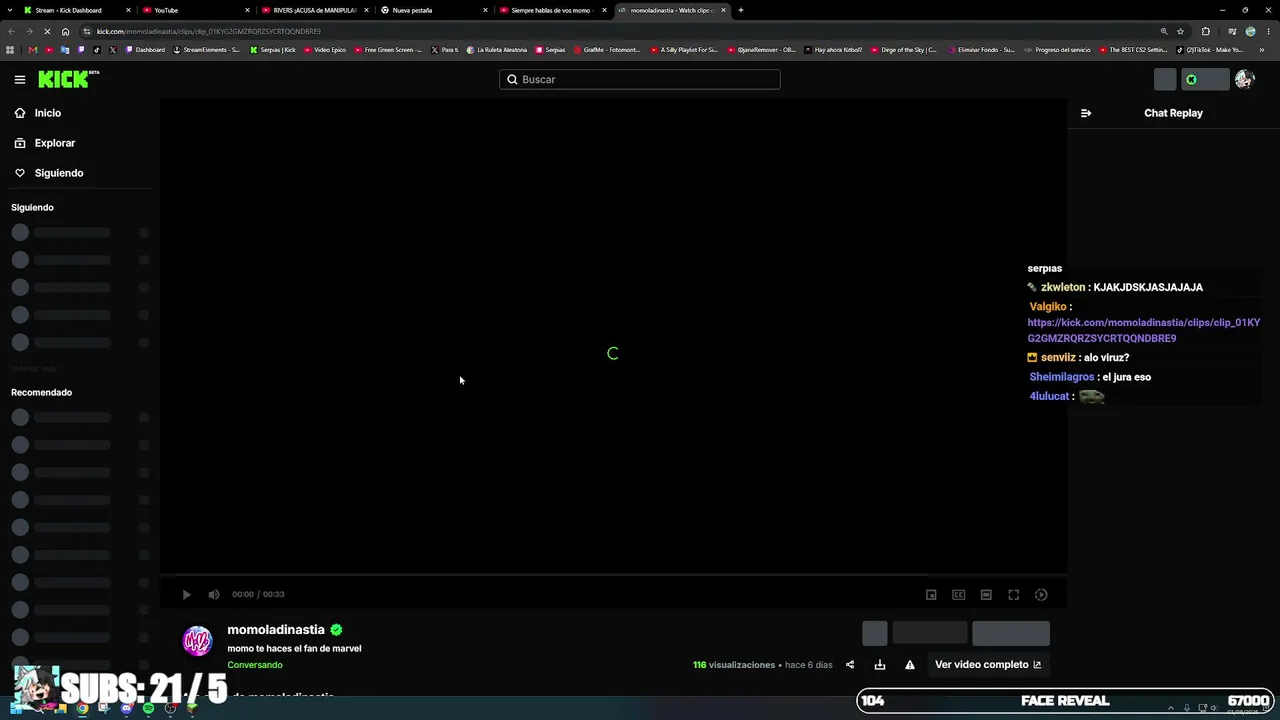Screen dimensions: 1280x720
Task: Open the Conversando category link
Action: point(255,665)
